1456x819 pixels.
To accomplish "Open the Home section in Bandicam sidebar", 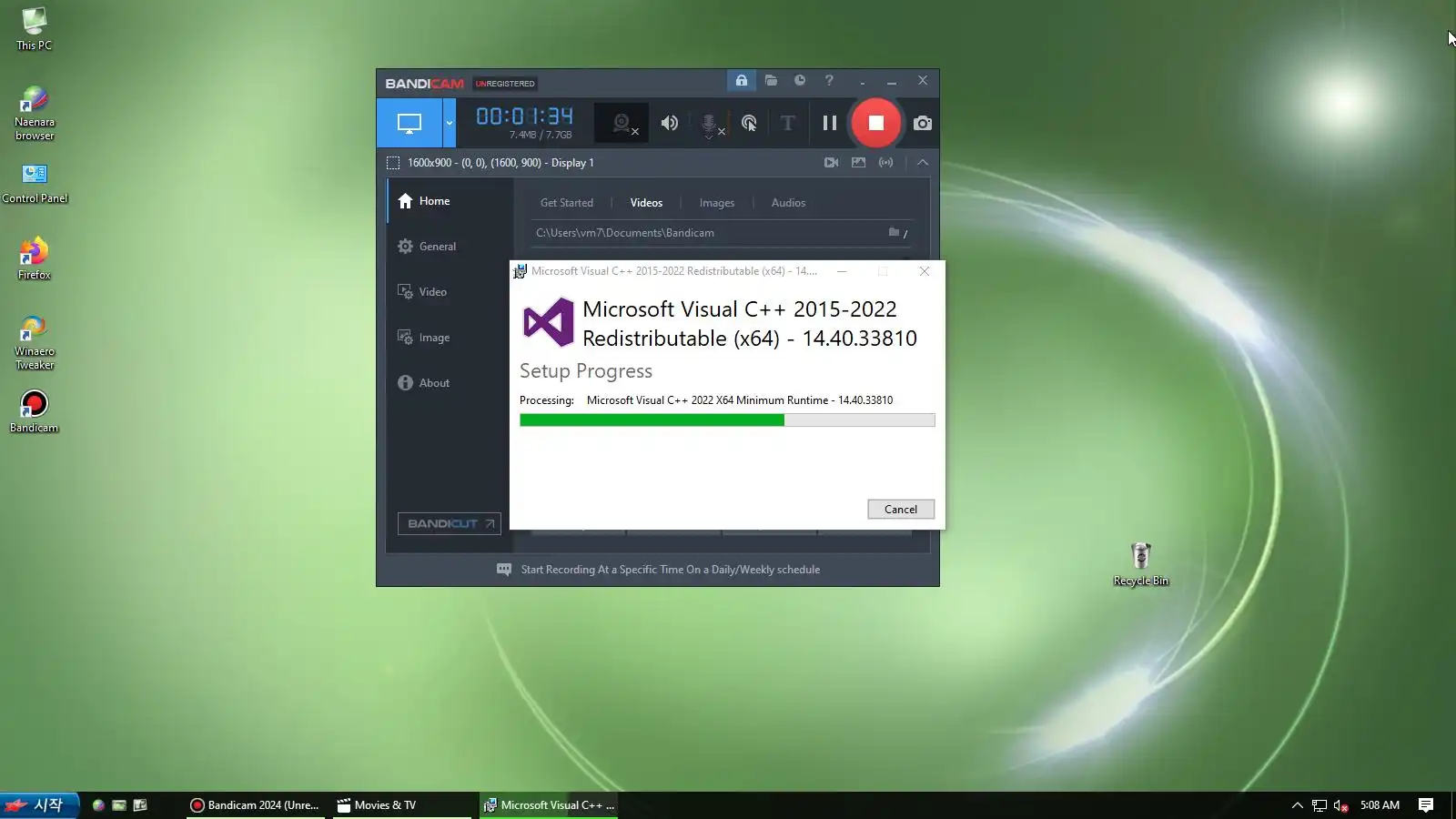I will [x=450, y=201].
